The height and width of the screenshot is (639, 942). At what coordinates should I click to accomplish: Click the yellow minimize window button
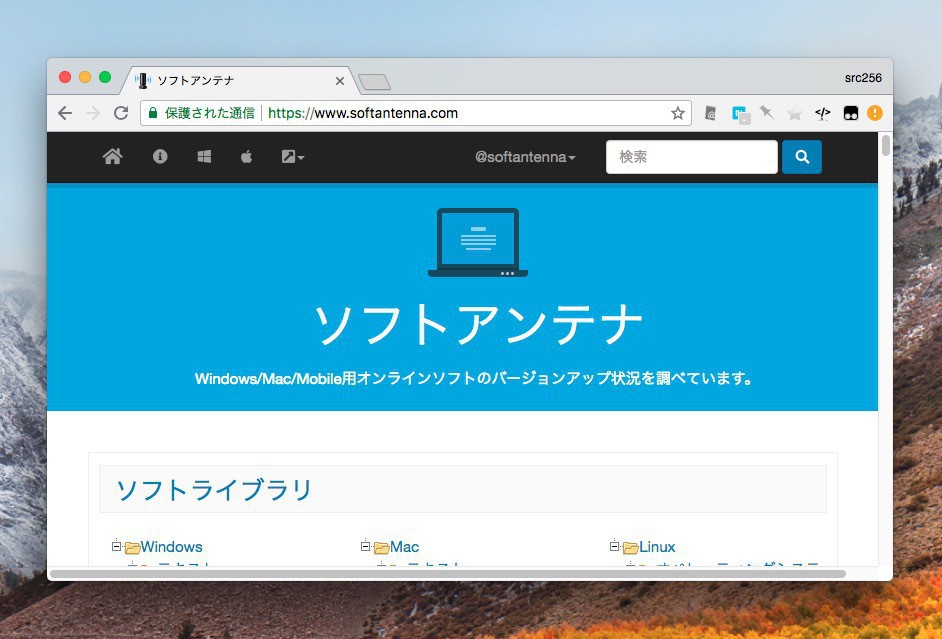[x=85, y=77]
